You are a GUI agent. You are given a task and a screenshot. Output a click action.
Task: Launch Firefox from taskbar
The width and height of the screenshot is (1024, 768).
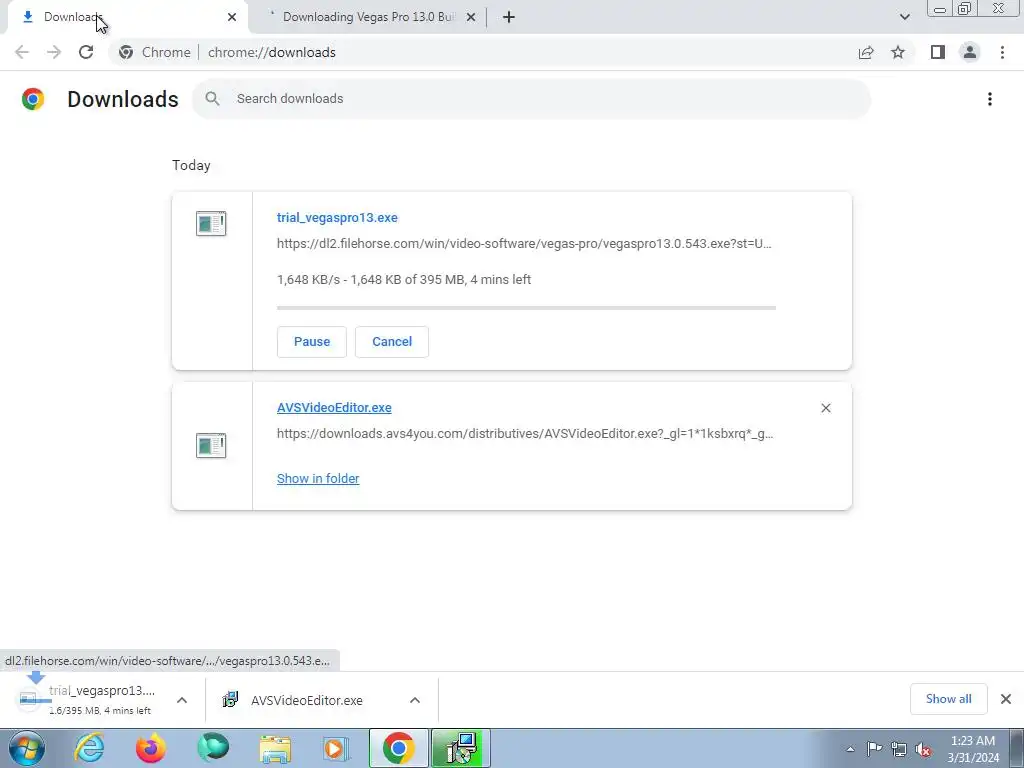point(151,748)
